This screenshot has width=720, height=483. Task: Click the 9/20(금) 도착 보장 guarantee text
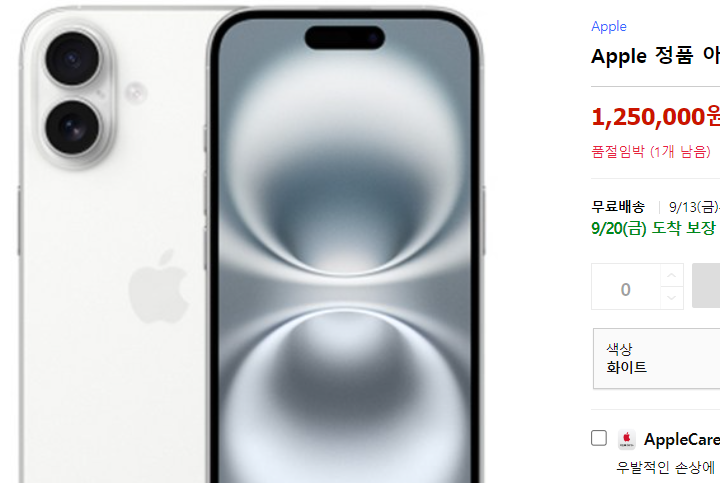click(x=653, y=228)
